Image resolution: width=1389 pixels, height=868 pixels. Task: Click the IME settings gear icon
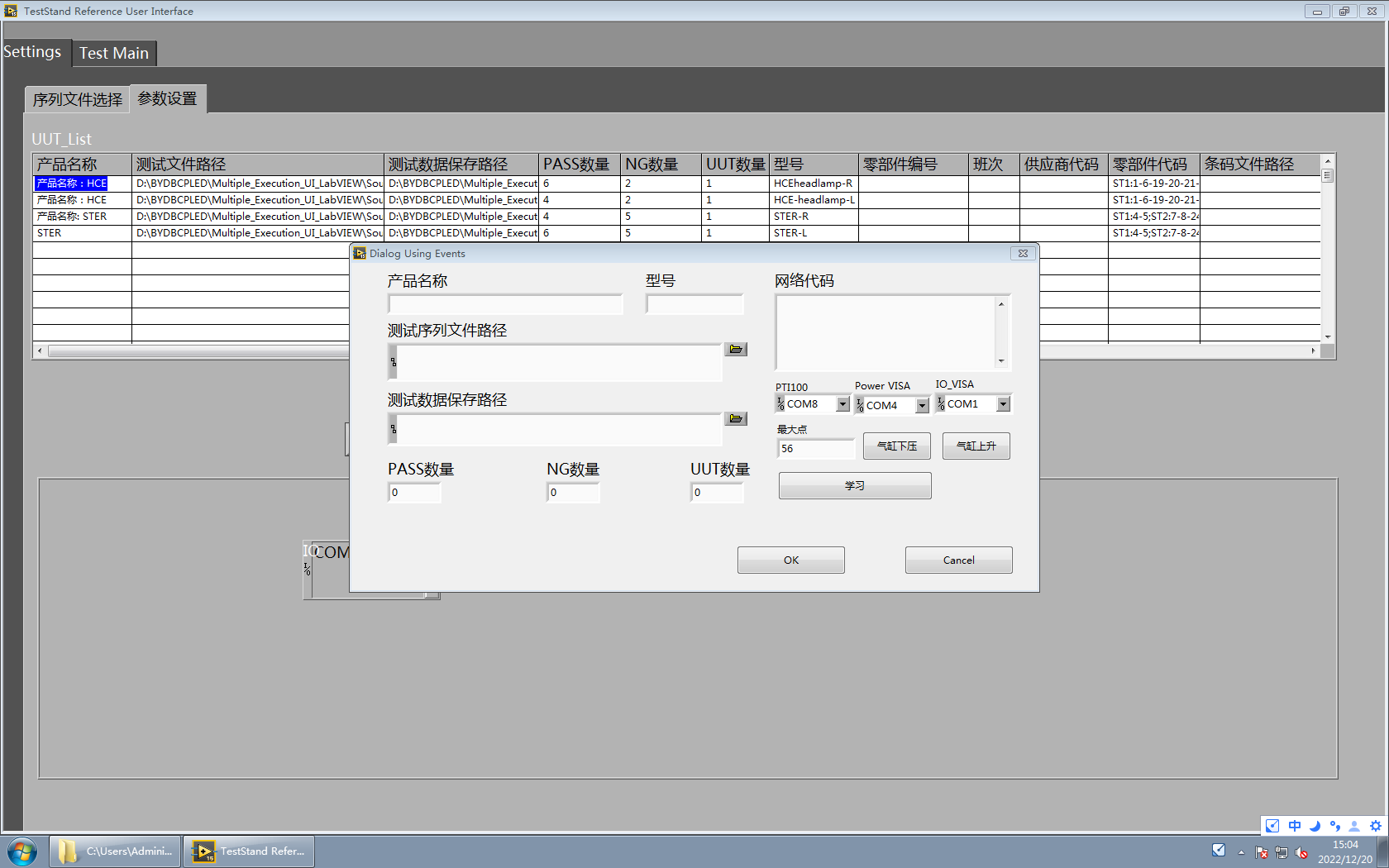tap(1375, 826)
